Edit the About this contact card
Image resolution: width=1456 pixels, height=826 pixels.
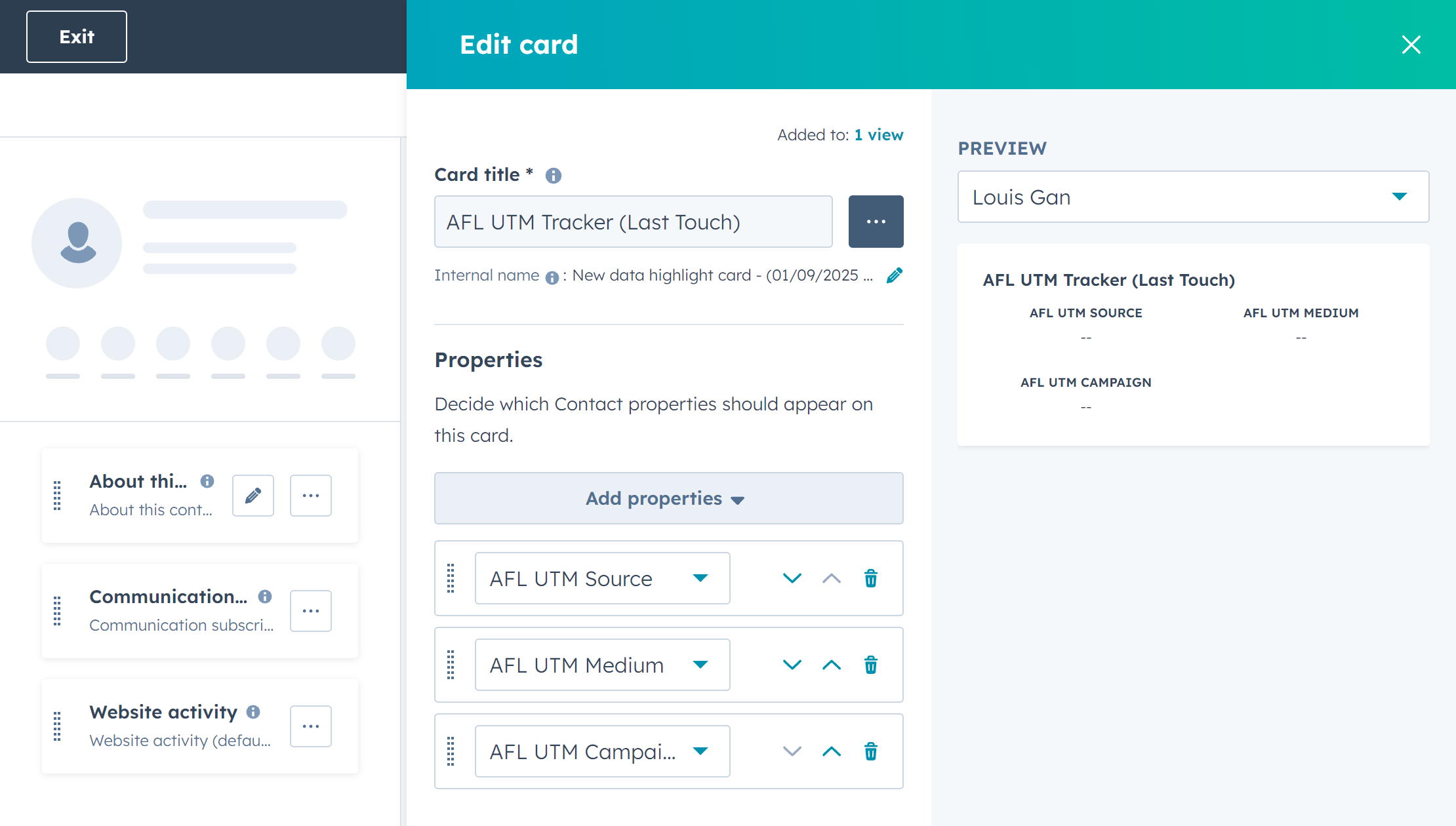click(253, 496)
